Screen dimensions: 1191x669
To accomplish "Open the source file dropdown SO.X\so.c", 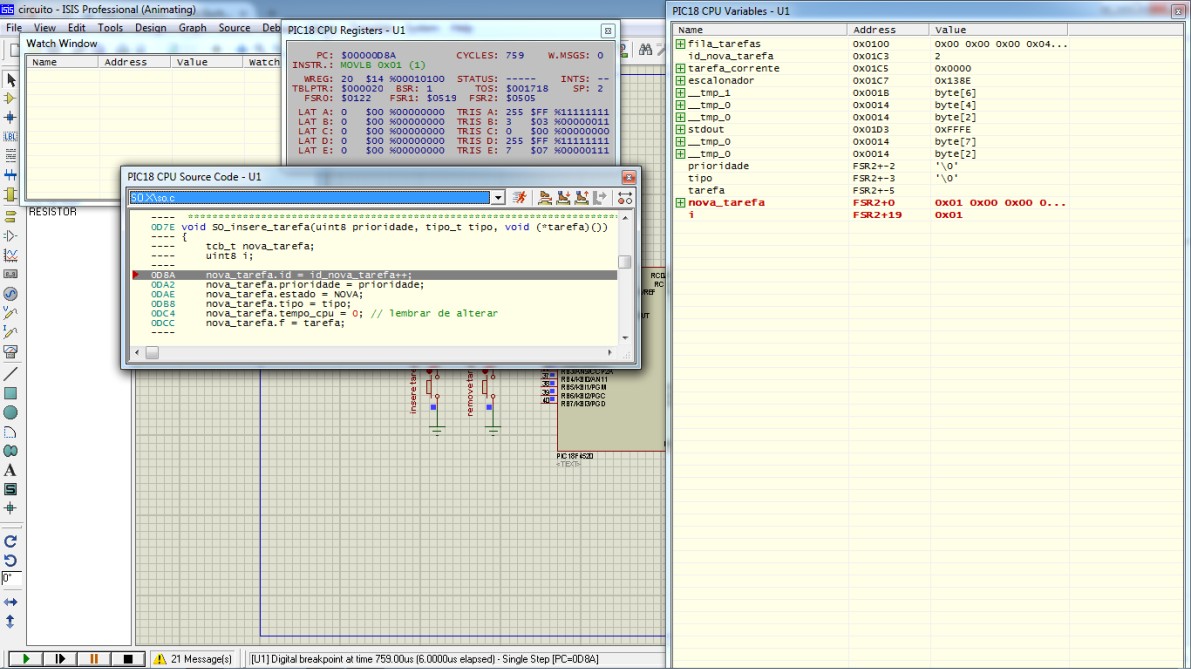I will click(x=498, y=198).
